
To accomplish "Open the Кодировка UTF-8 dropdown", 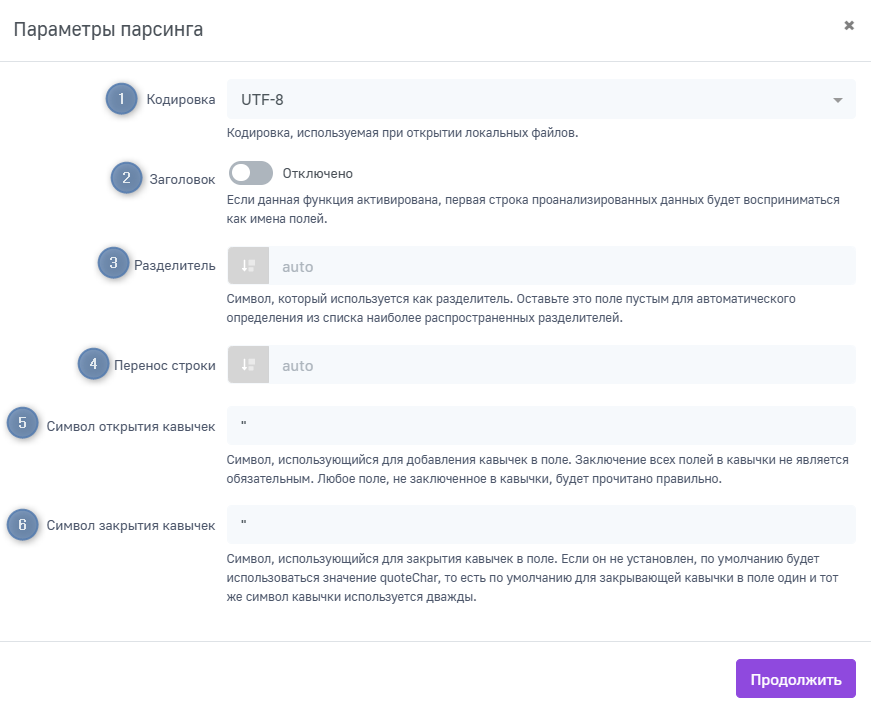I will click(540, 99).
